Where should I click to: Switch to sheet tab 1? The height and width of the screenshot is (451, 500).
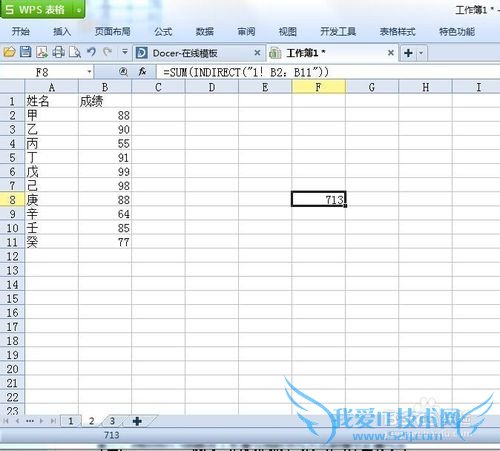click(x=70, y=421)
